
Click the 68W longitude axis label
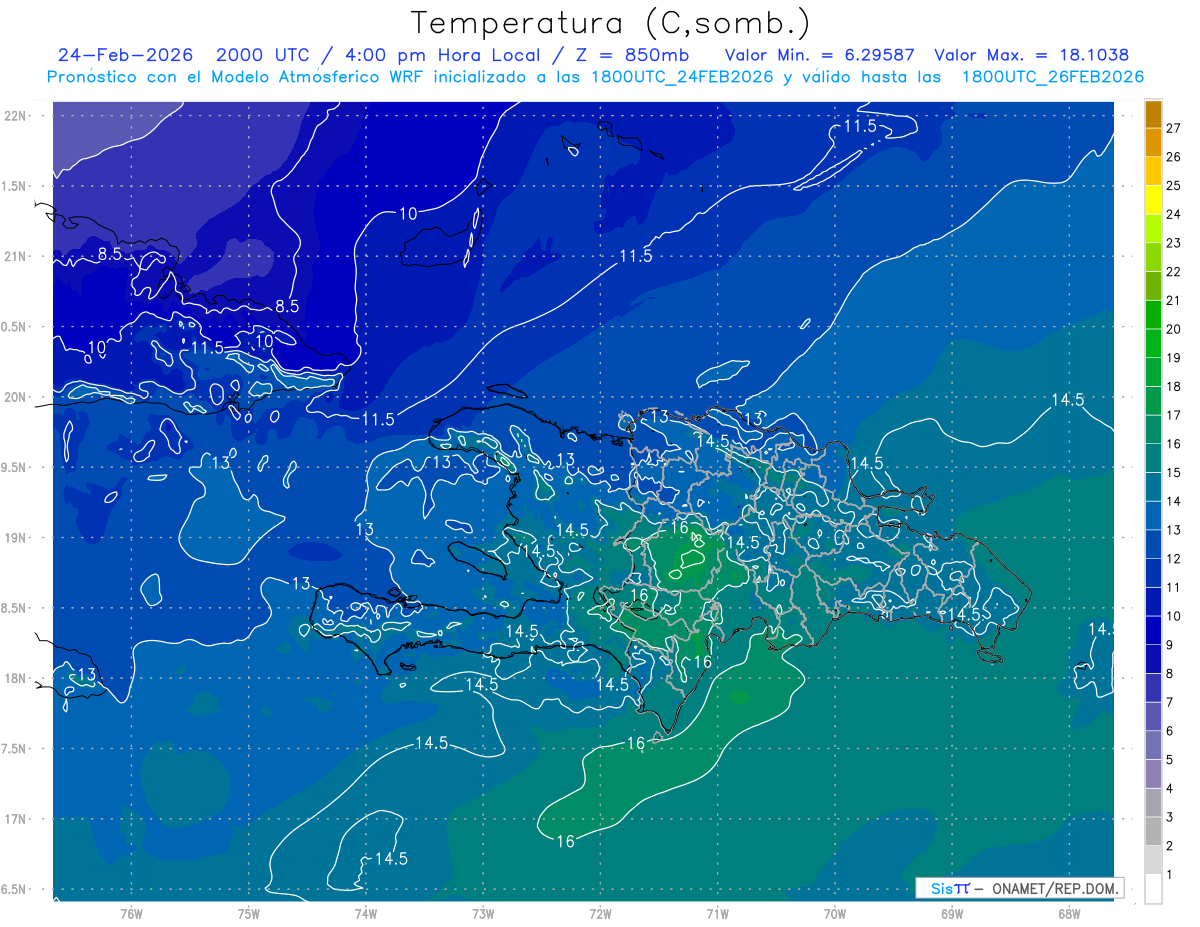[1069, 913]
